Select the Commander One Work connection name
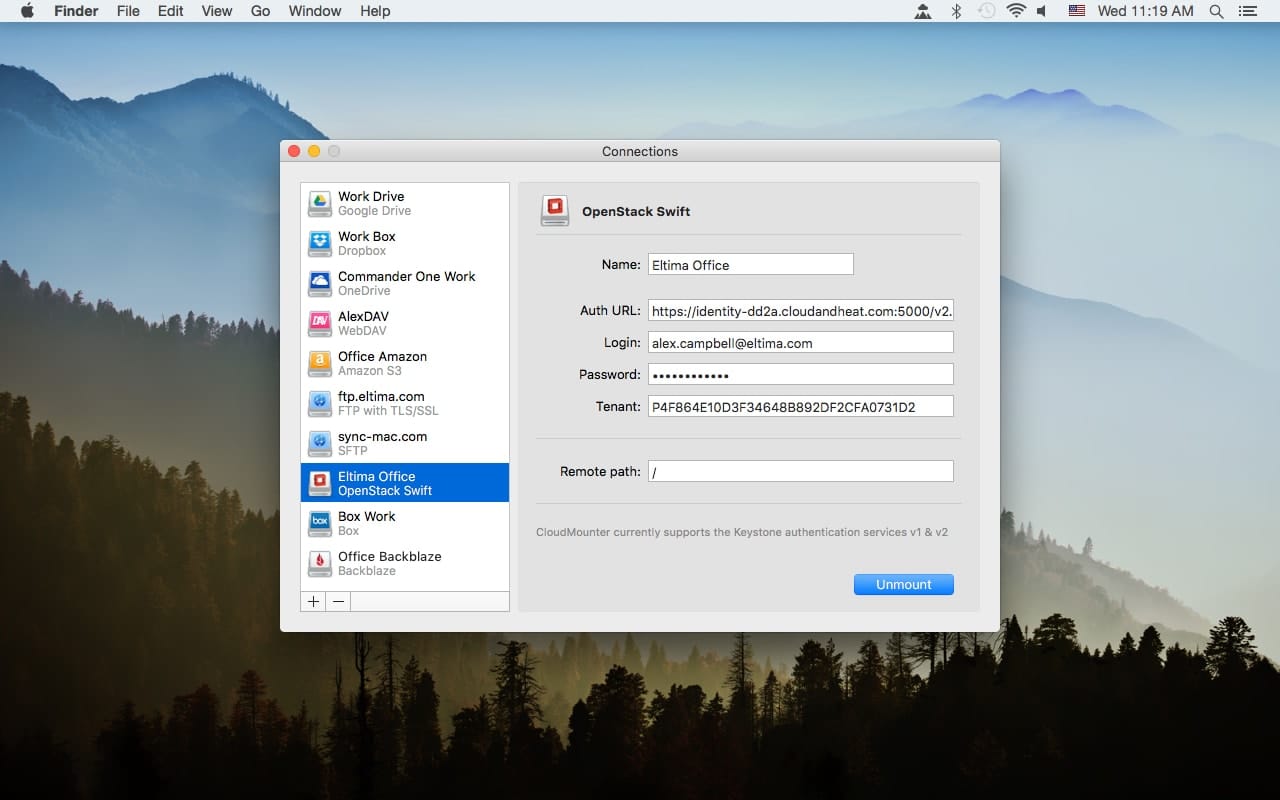This screenshot has width=1280, height=800. 407,277
